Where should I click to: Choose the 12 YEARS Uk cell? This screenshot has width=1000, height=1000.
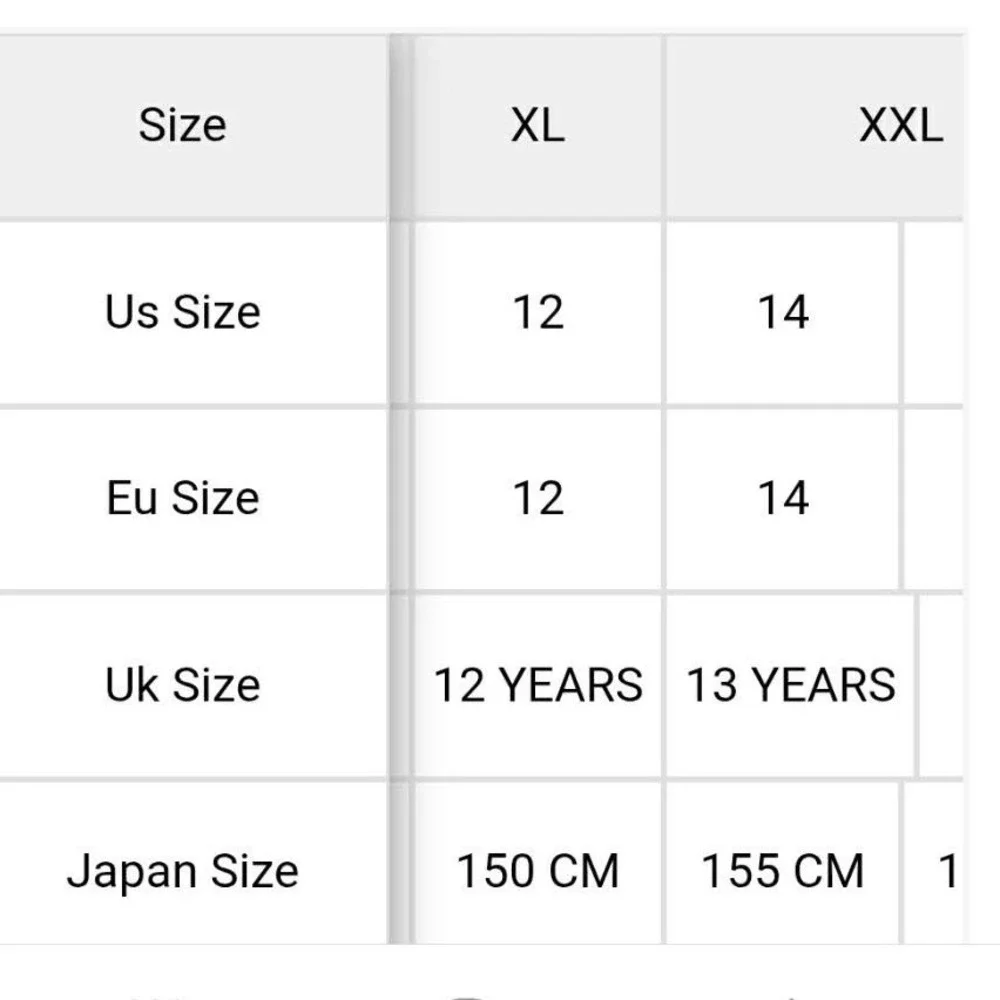(538, 685)
